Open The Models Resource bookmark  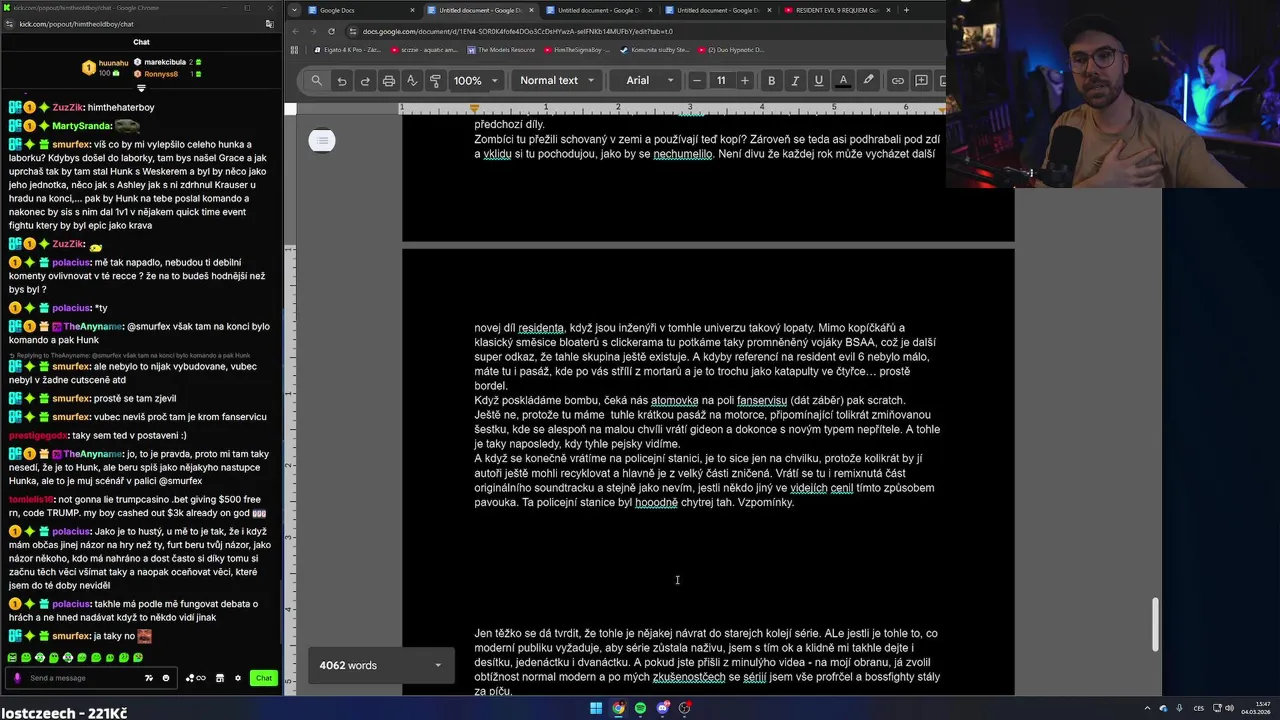(x=499, y=49)
